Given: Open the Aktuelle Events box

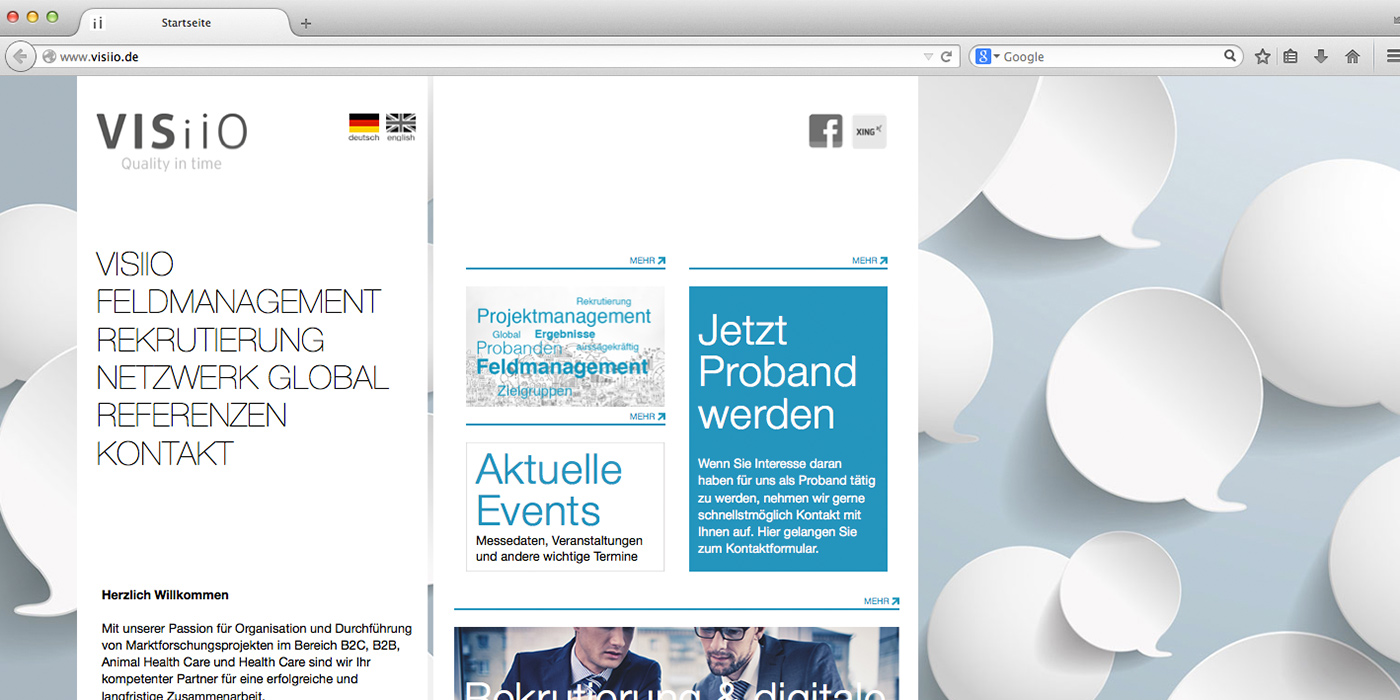Looking at the screenshot, I should click(565, 507).
